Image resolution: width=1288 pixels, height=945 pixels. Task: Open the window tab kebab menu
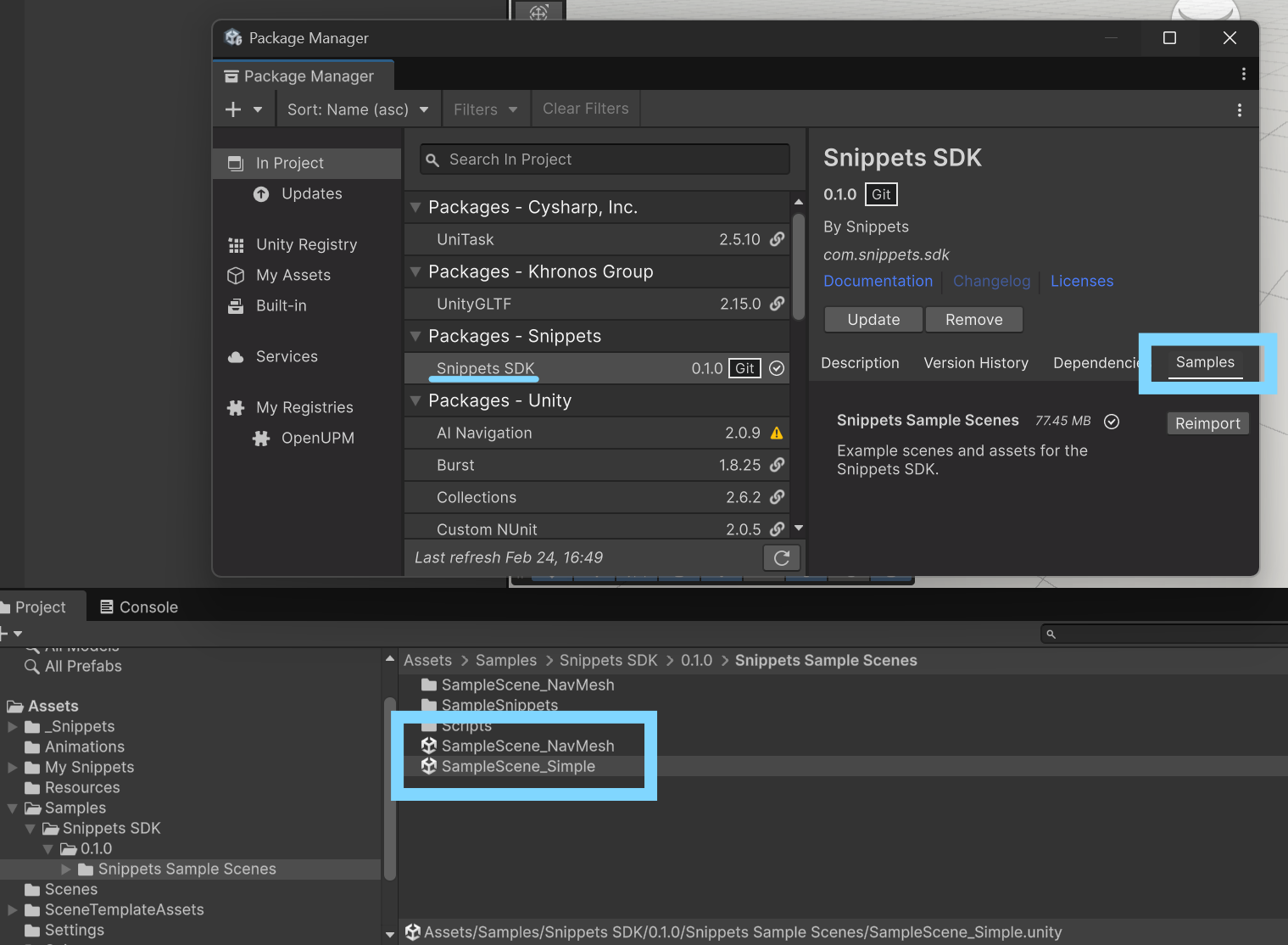point(1244,75)
